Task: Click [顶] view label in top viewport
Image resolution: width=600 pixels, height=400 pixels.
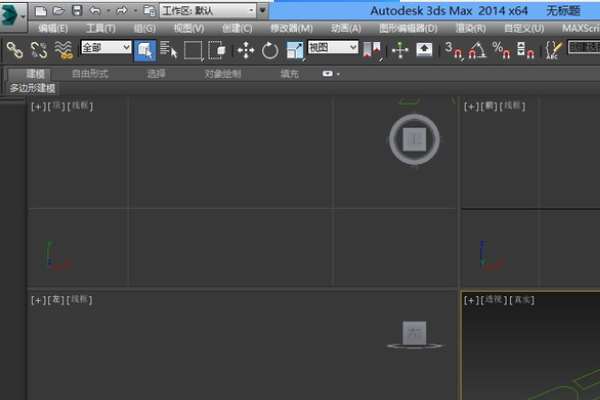Action: tap(57, 106)
